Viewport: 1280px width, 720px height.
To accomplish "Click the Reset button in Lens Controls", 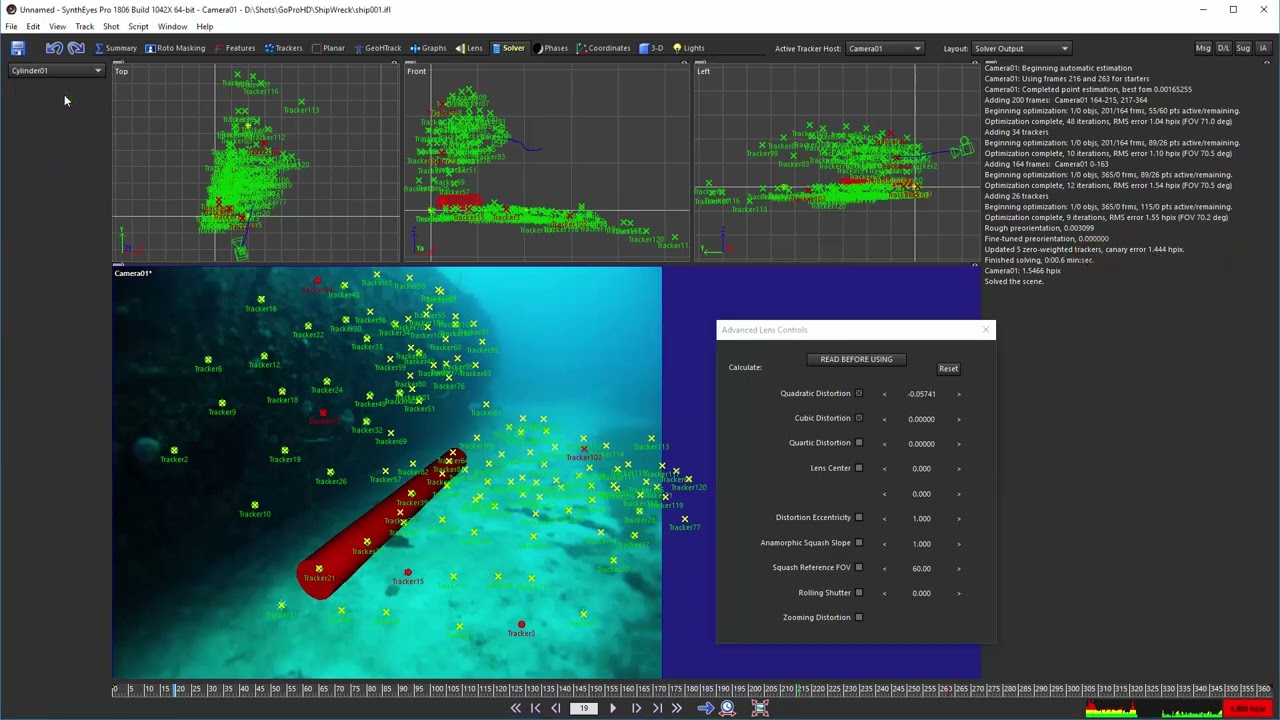I will [948, 368].
